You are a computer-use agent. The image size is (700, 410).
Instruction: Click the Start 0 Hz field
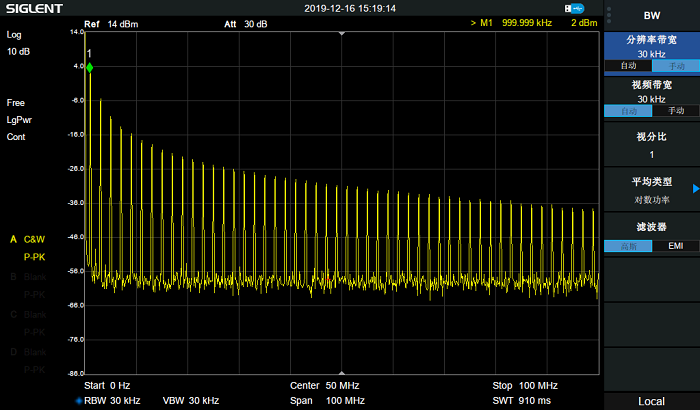(x=107, y=385)
